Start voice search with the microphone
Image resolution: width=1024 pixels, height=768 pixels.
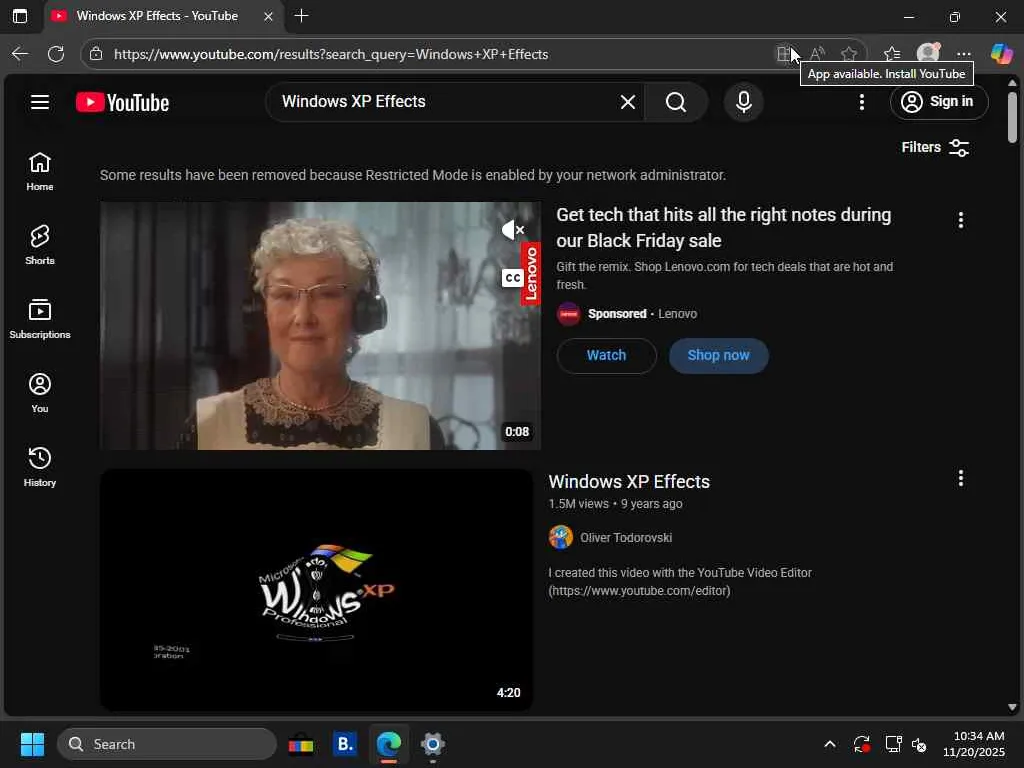(743, 102)
